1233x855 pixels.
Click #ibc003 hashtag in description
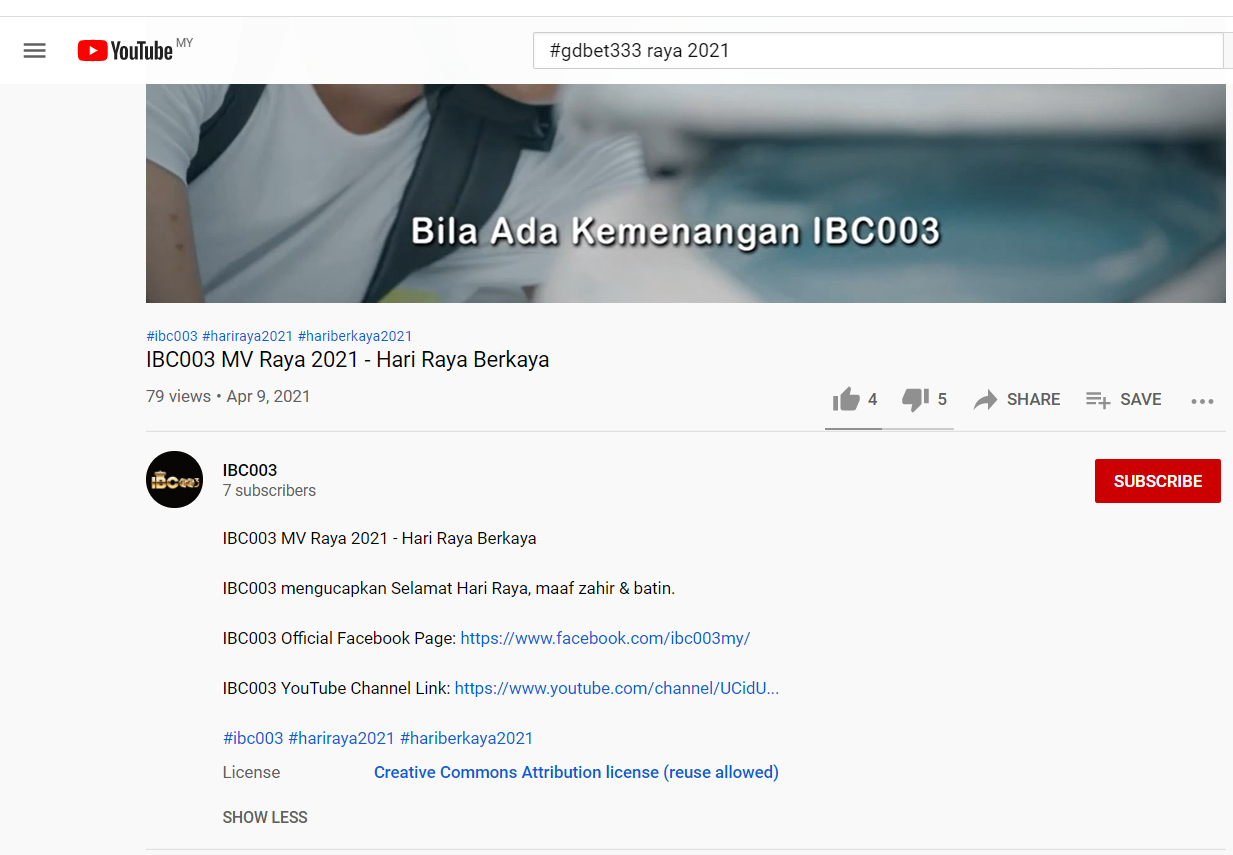(x=253, y=738)
